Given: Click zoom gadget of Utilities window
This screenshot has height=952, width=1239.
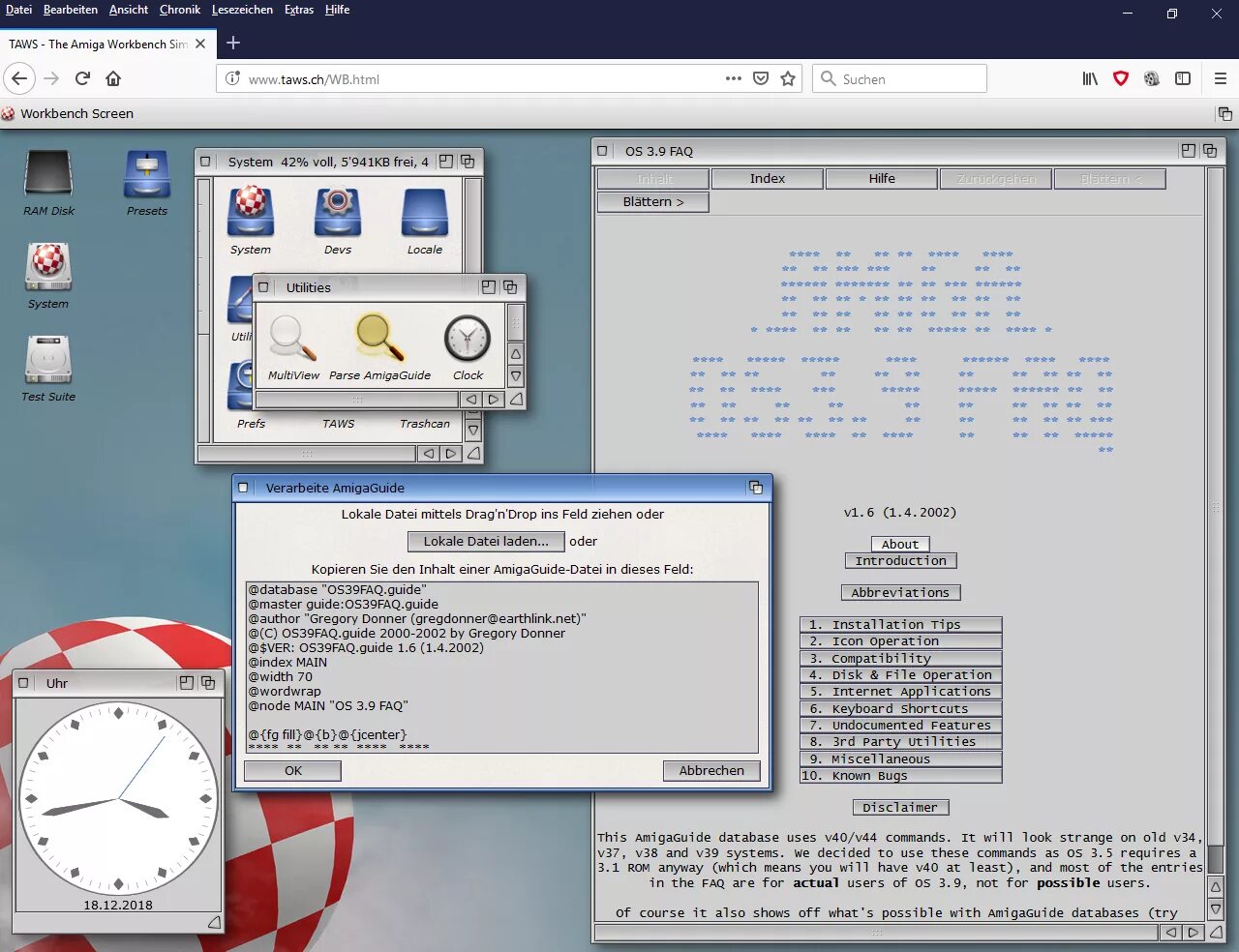Looking at the screenshot, I should click(488, 287).
